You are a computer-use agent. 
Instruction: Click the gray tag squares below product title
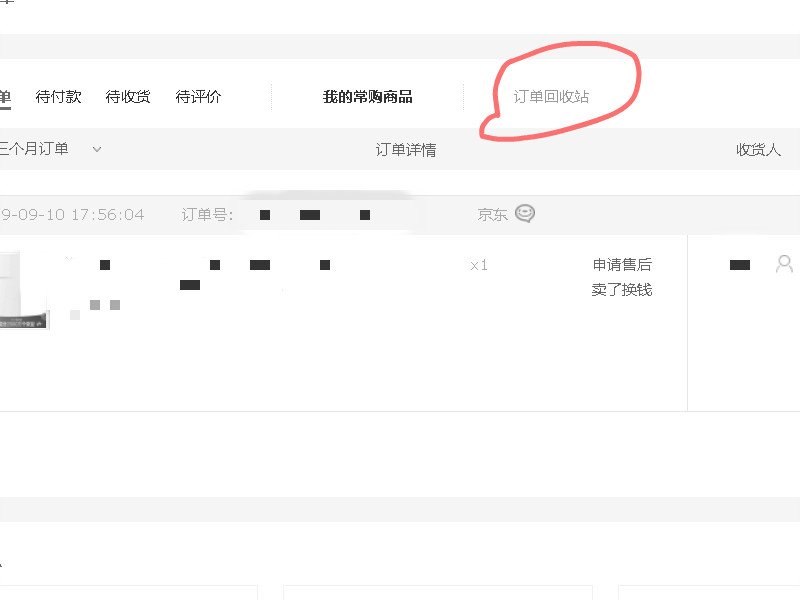click(105, 305)
